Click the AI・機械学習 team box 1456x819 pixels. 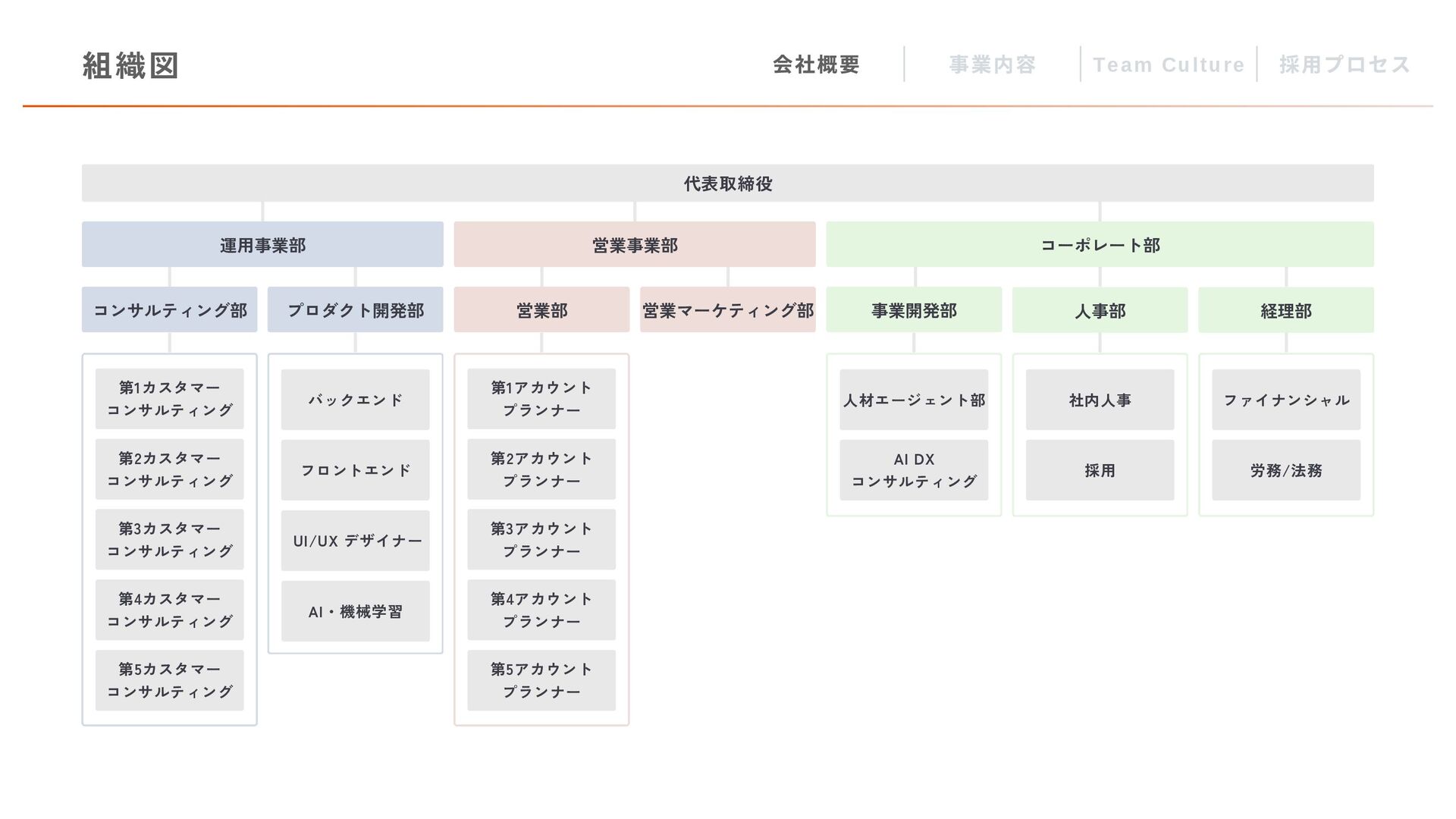(355, 611)
